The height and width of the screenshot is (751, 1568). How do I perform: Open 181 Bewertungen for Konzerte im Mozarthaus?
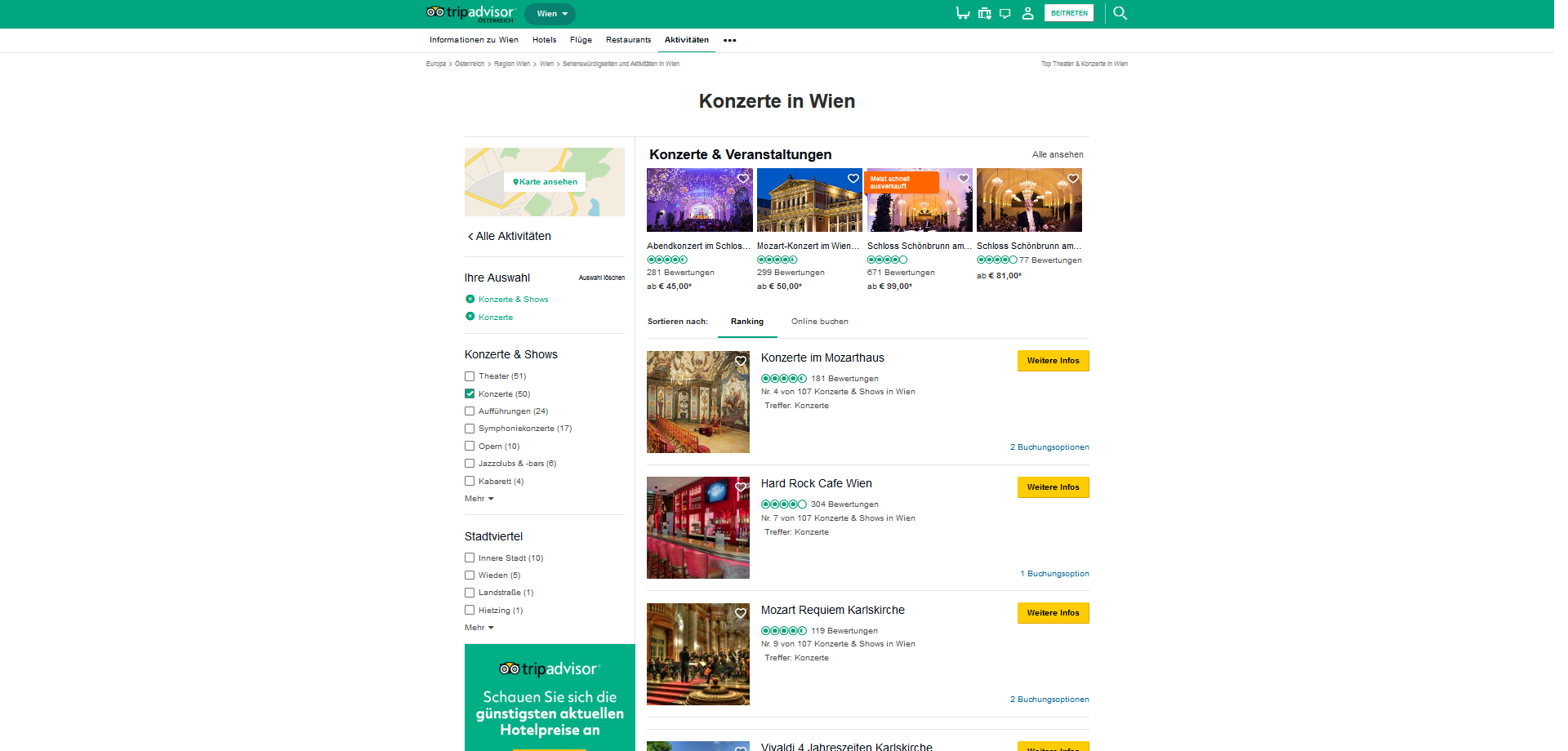[844, 379]
